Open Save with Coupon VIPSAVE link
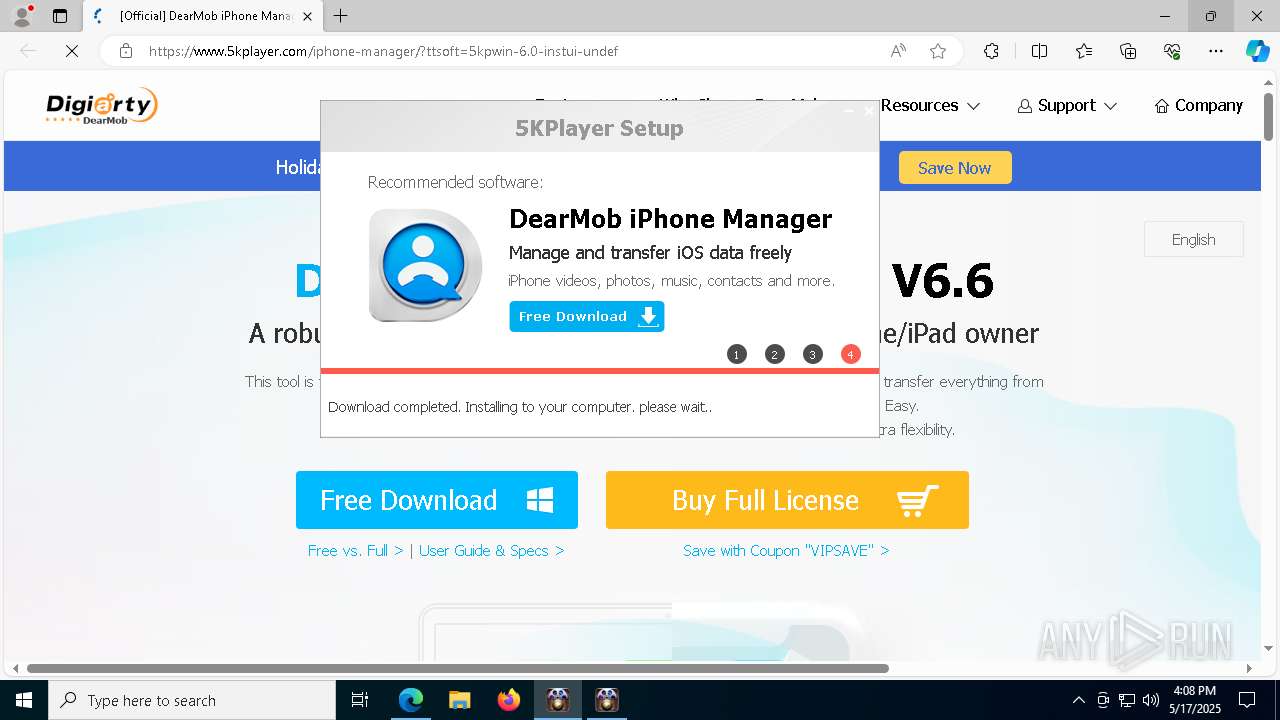This screenshot has height=720, width=1280. point(786,550)
